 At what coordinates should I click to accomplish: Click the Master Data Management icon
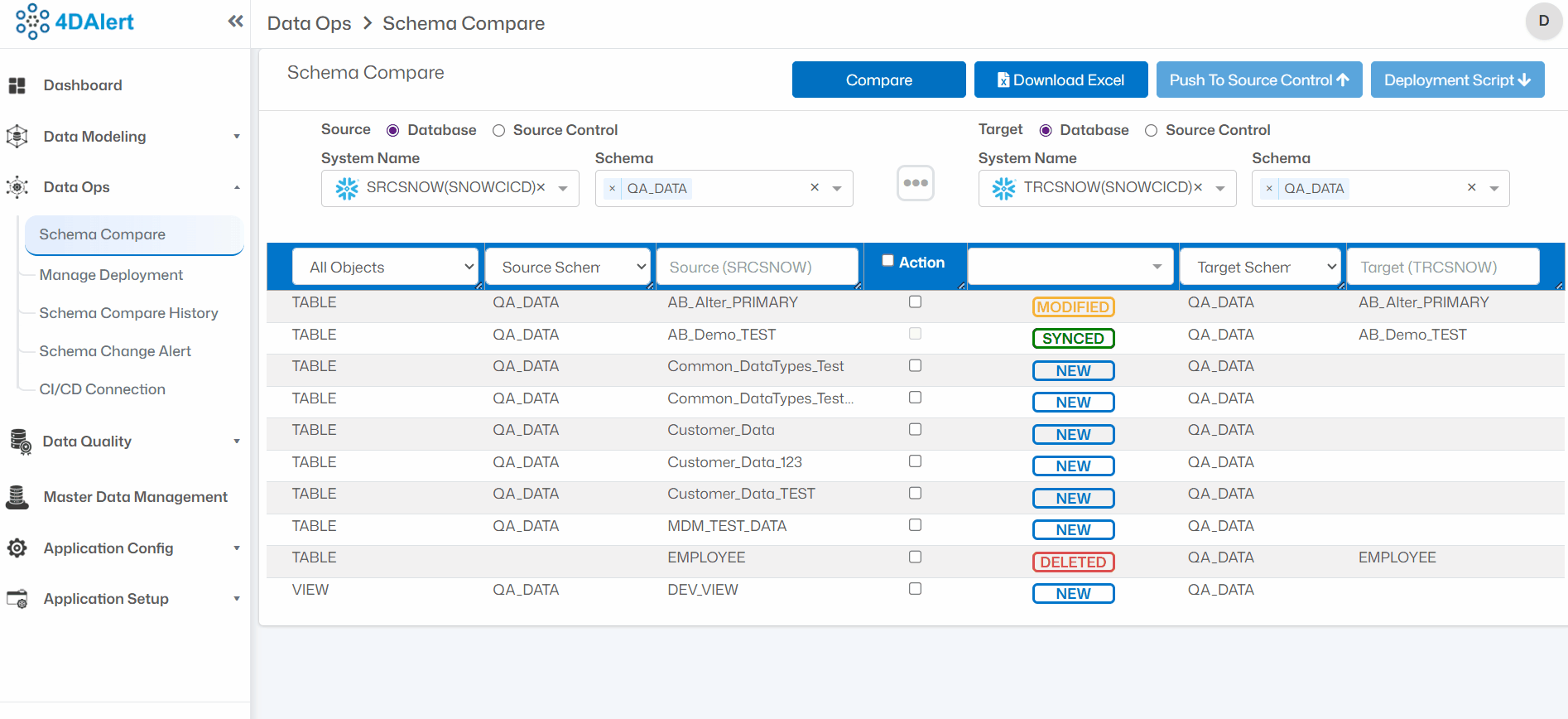coord(17,497)
